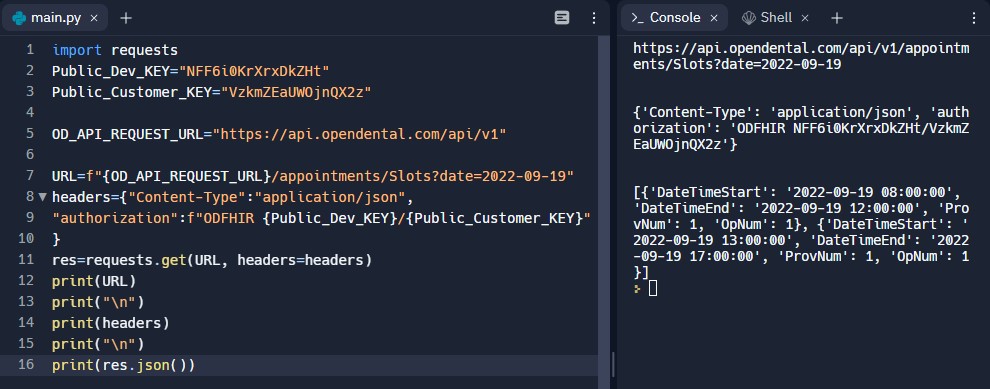990x389 pixels.
Task: Click the print(res.json()) line
Action: pos(124,365)
